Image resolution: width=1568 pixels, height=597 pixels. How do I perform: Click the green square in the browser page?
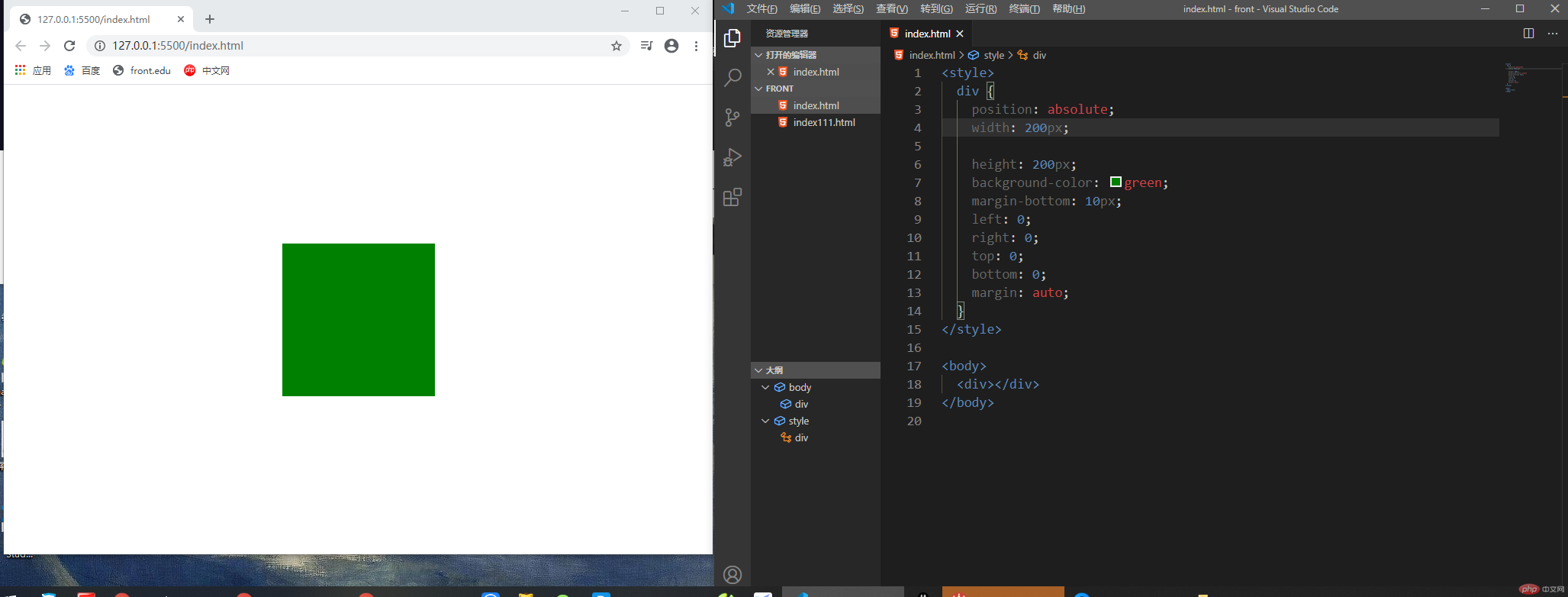[x=359, y=320]
